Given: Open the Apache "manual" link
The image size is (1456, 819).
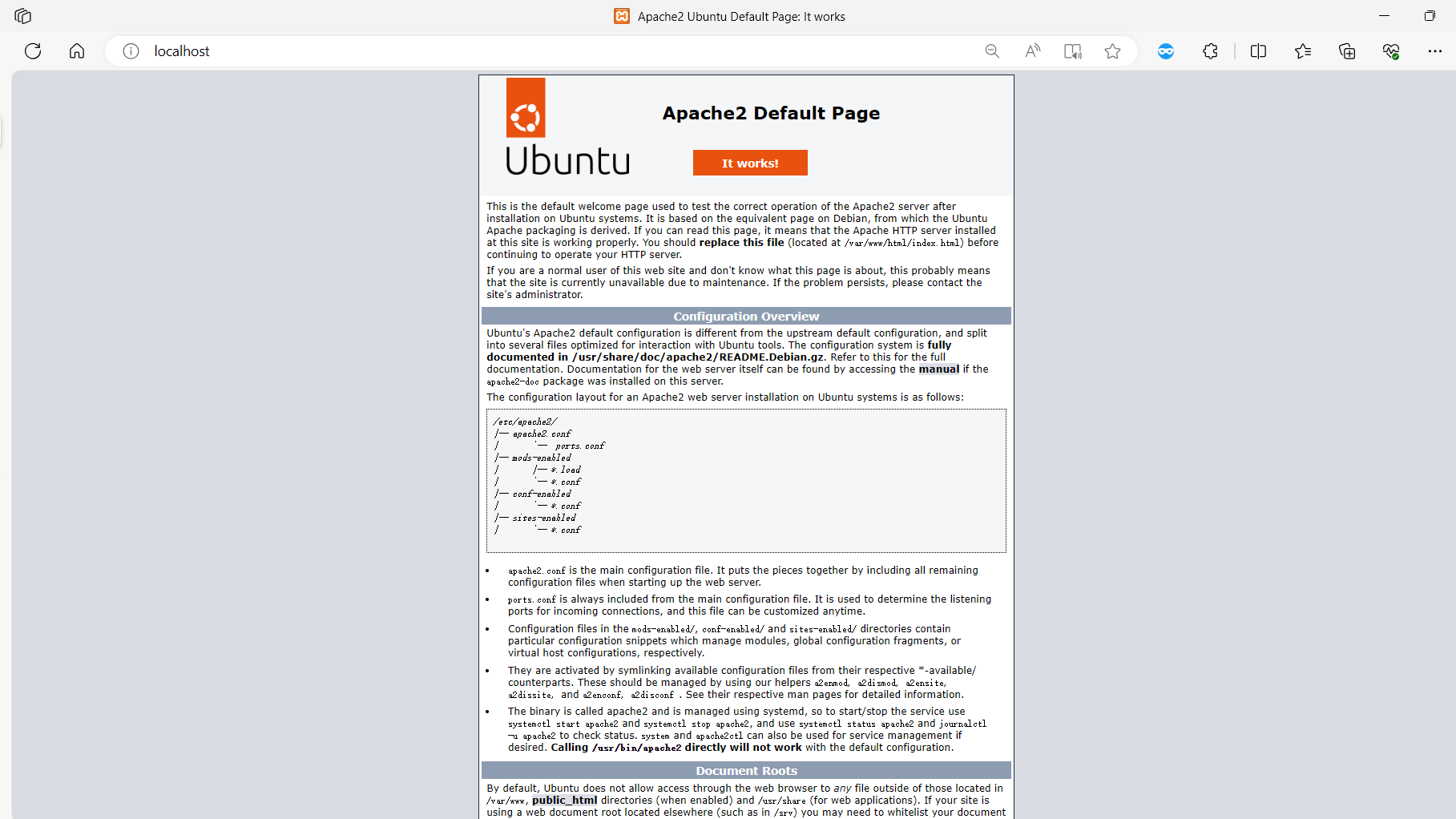Looking at the screenshot, I should pos(938,369).
